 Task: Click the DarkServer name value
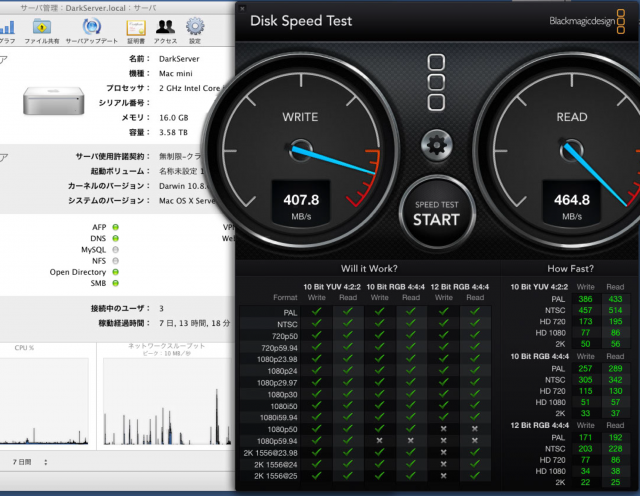click(179, 59)
